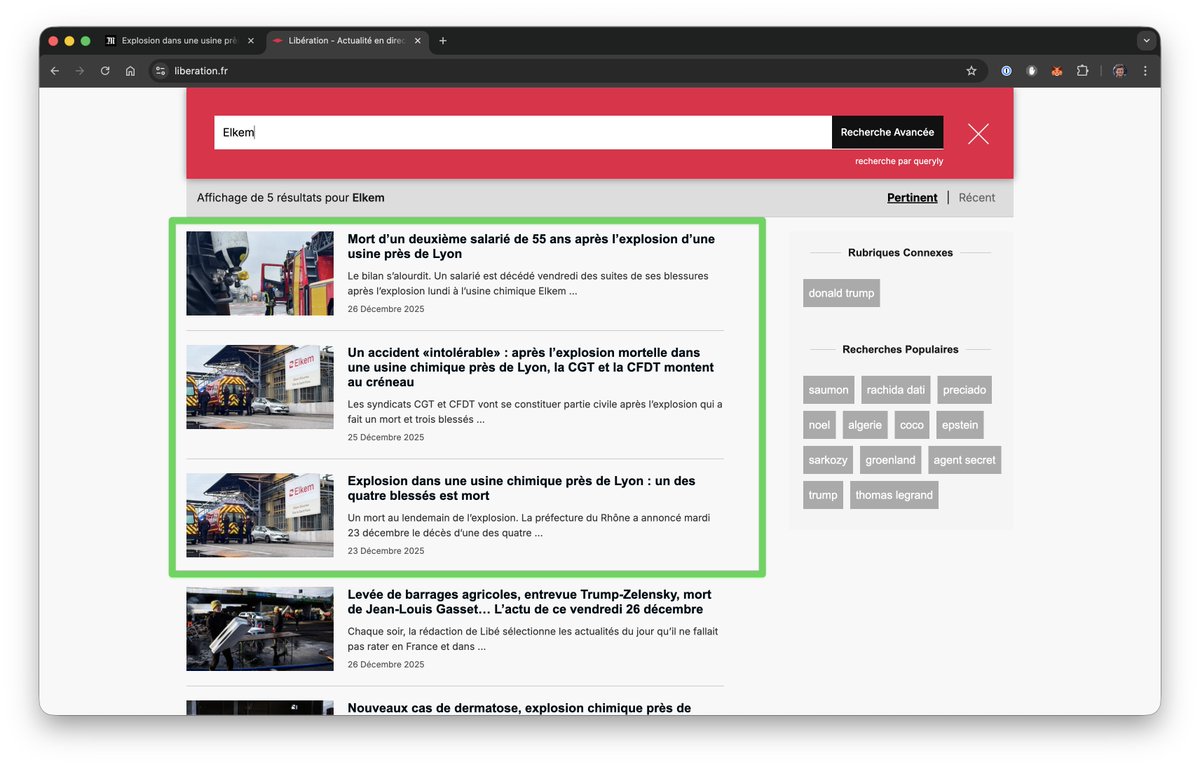1200x767 pixels.
Task: Click the 'epstein' popular search tag
Action: pyautogui.click(x=960, y=425)
